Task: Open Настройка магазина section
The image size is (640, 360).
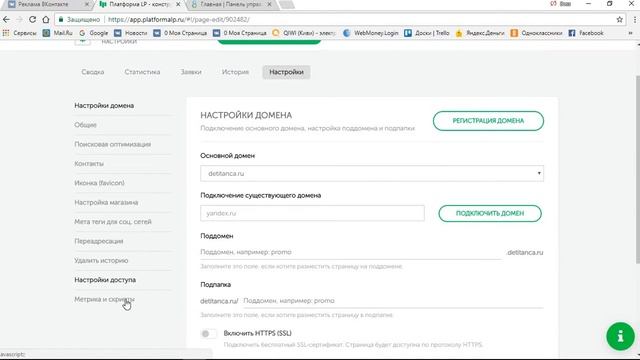Action: click(106, 202)
